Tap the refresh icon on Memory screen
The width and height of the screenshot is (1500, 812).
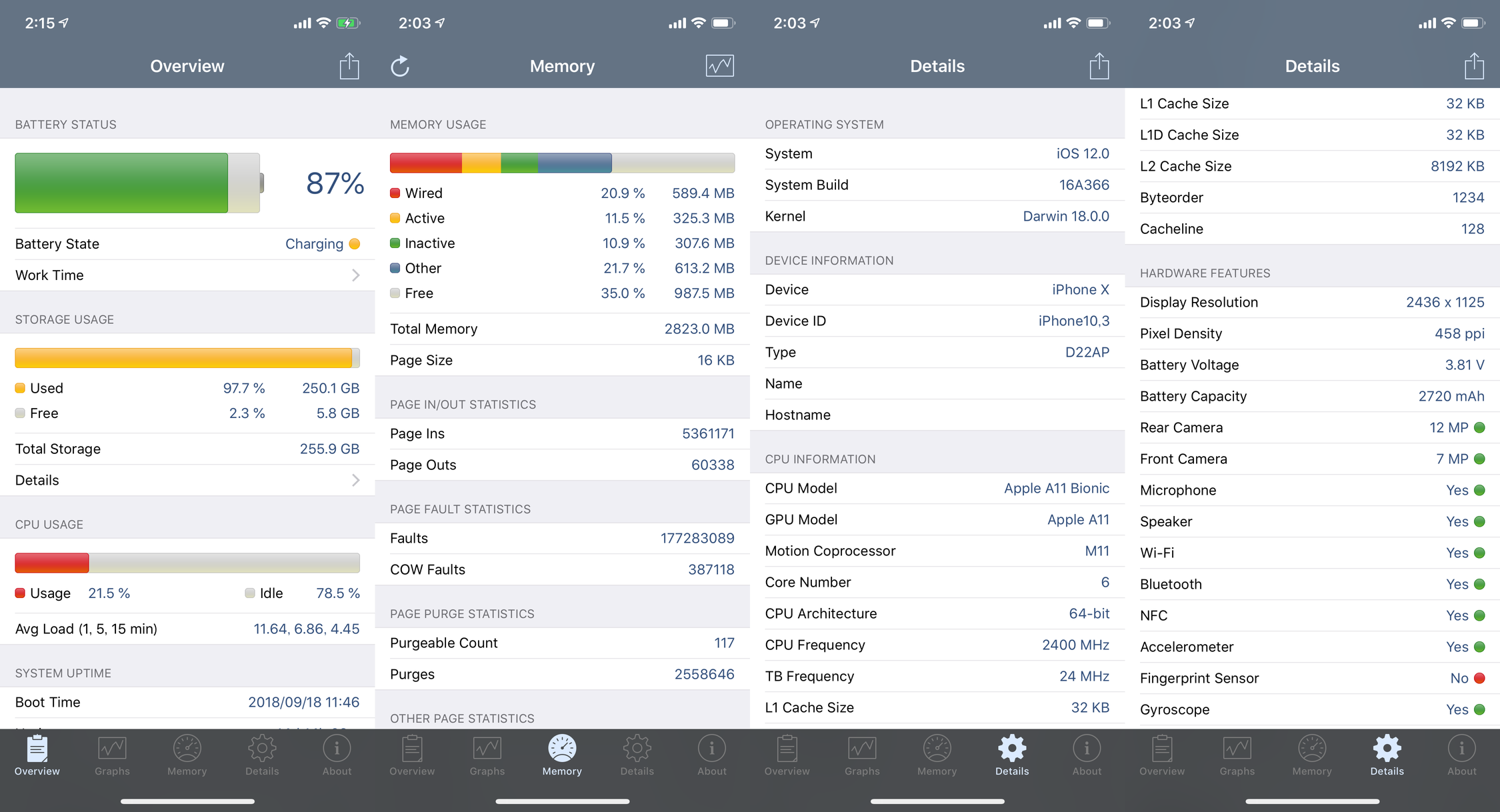click(400, 66)
